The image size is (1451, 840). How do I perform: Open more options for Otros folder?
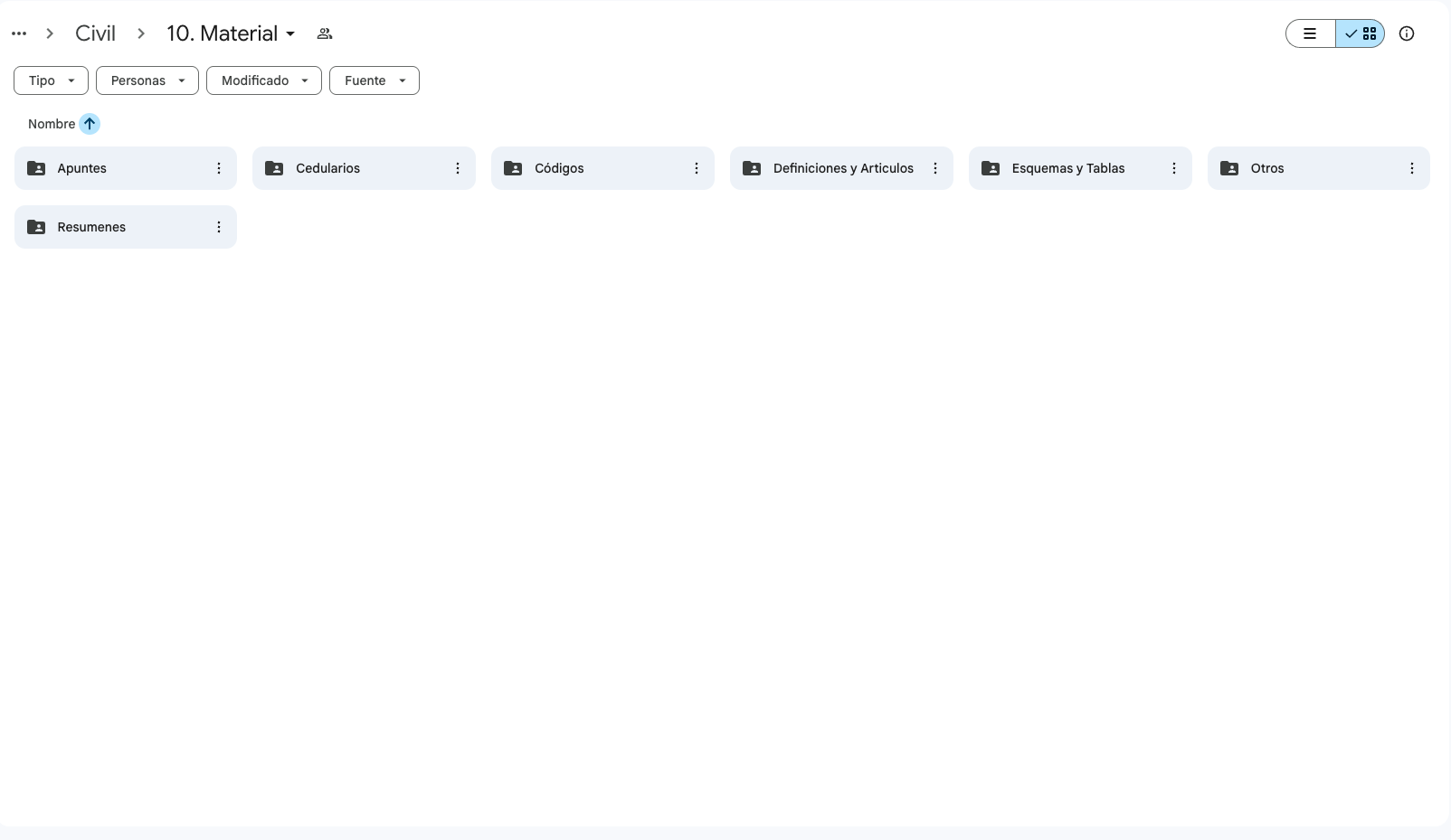(x=1411, y=168)
